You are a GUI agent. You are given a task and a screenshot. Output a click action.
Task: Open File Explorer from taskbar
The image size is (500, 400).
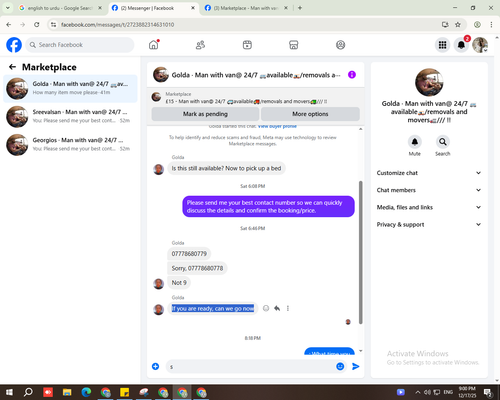coord(67,392)
